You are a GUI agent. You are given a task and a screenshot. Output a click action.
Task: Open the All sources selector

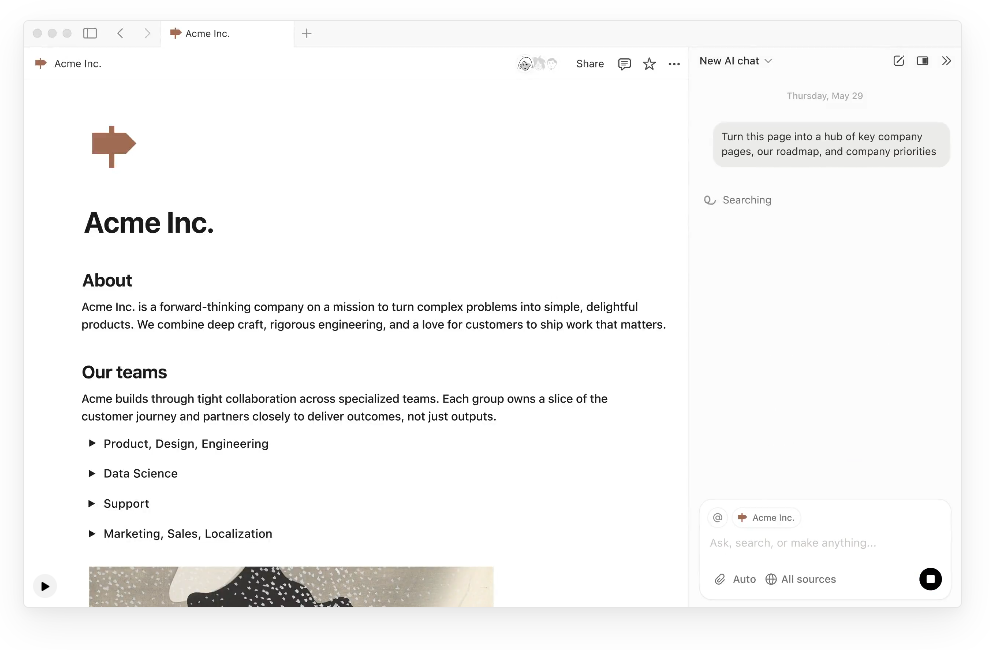pyautogui.click(x=800, y=579)
